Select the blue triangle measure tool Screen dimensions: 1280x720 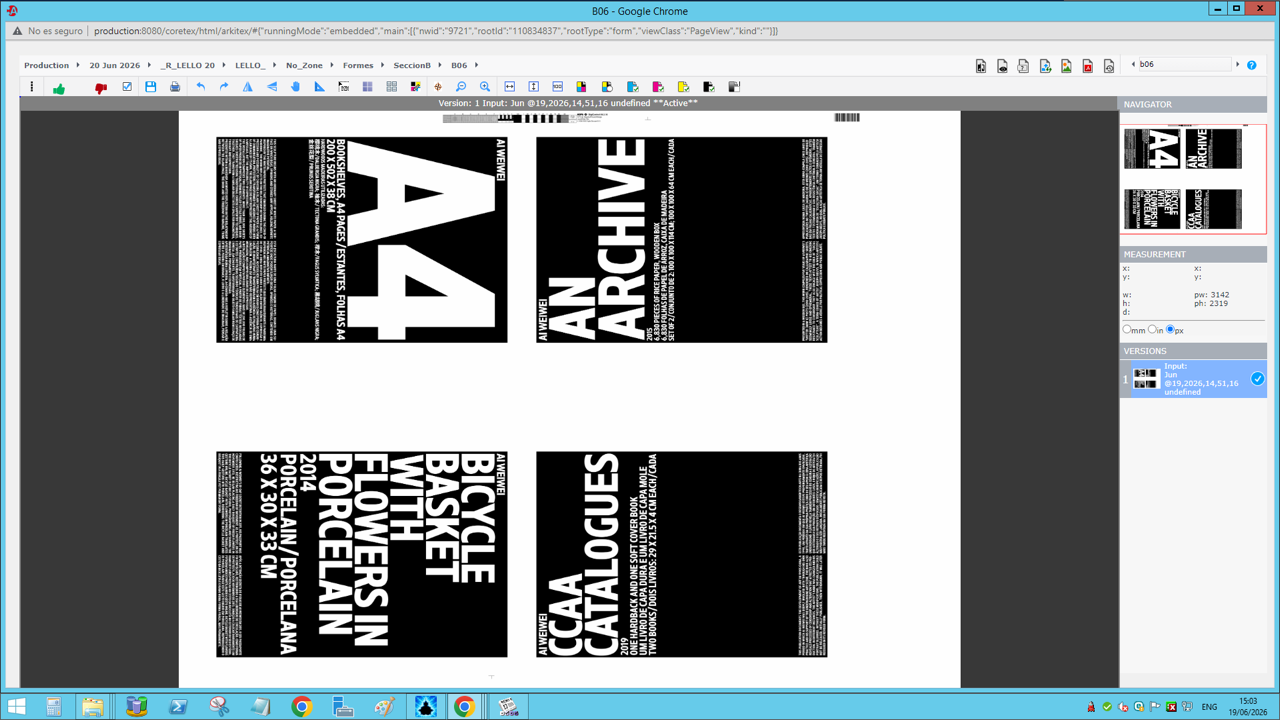319,87
